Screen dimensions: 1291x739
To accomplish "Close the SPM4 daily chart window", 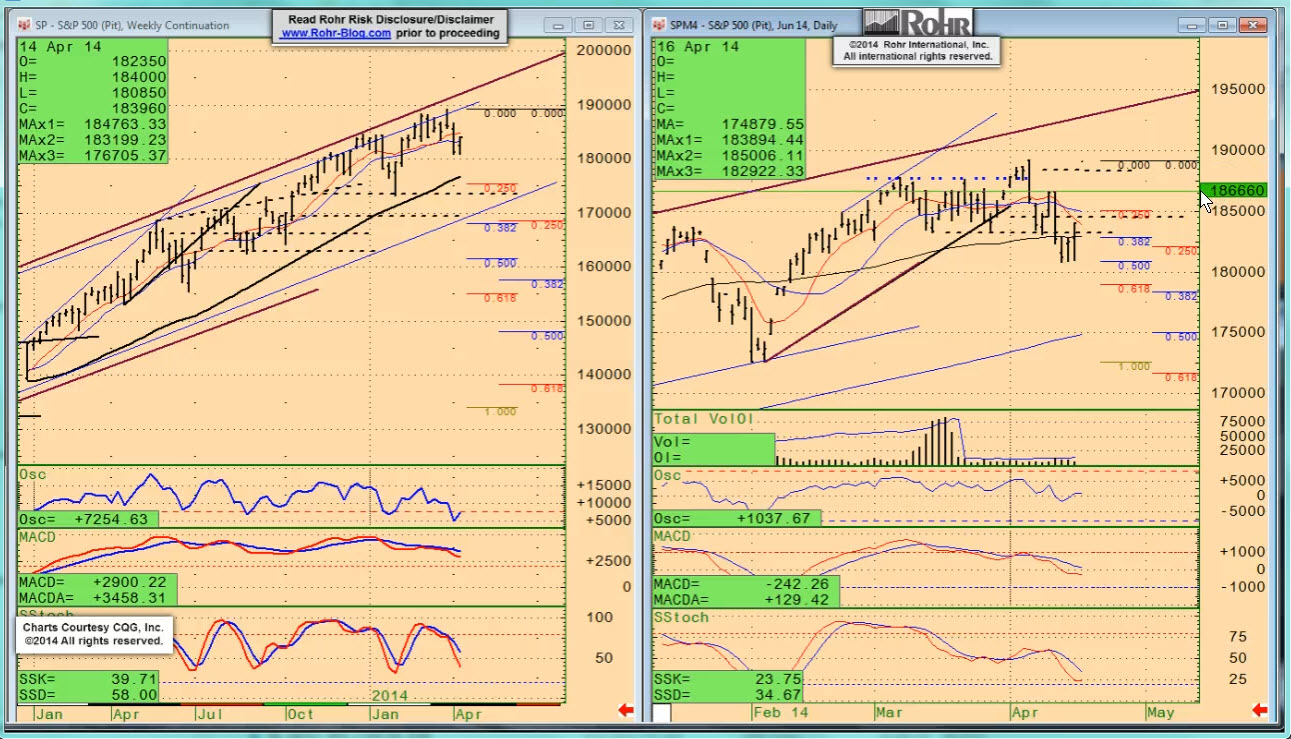I will [1251, 25].
